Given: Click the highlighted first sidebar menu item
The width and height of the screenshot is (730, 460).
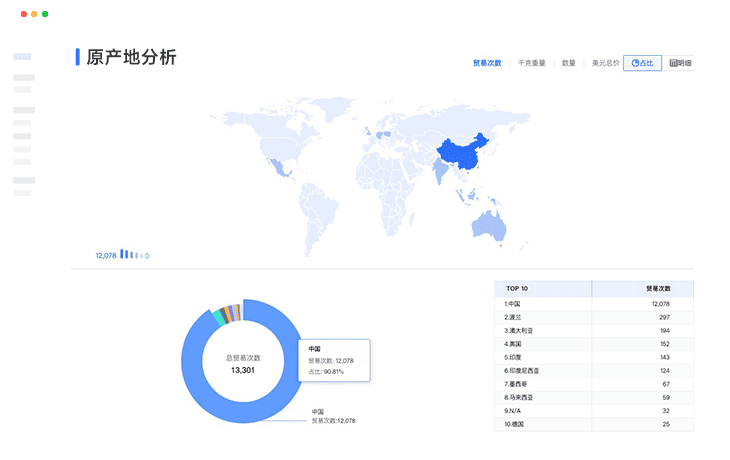Looking at the screenshot, I should click(x=22, y=57).
